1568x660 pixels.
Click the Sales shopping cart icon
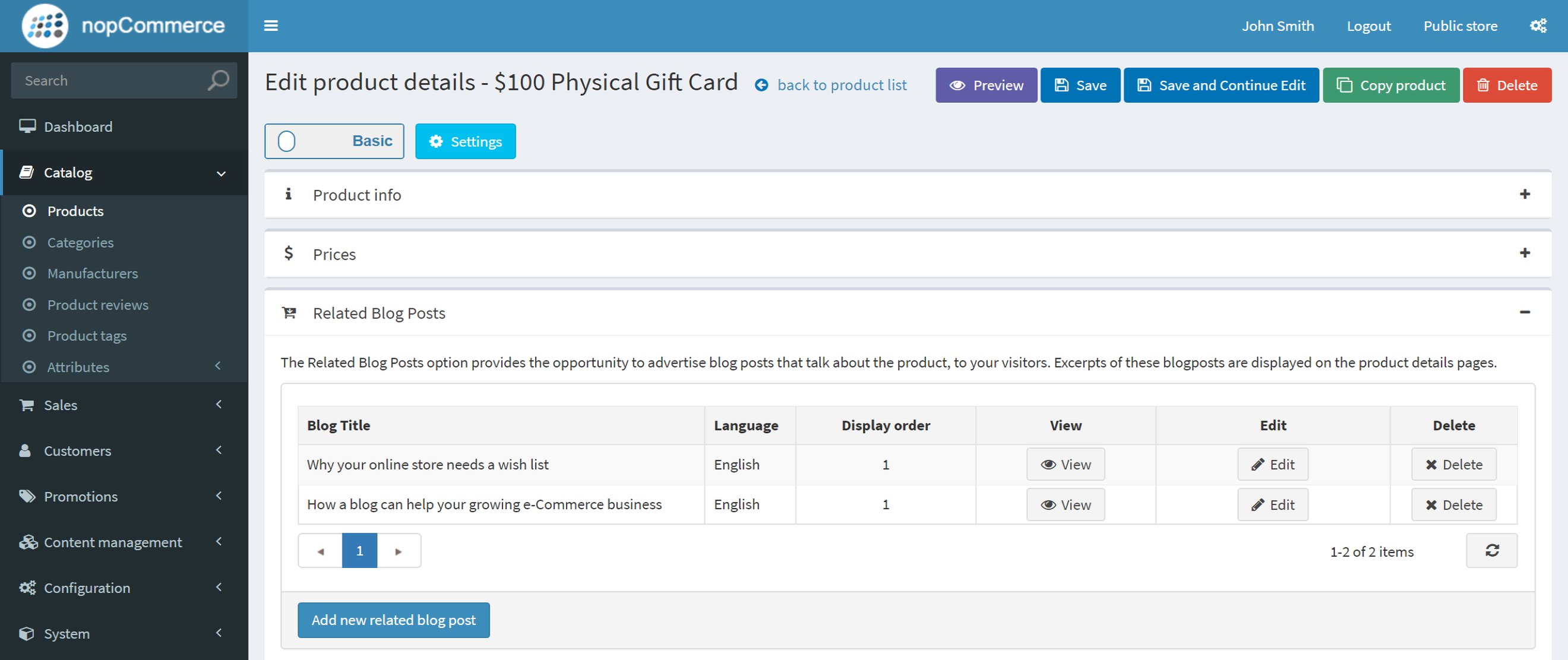tap(26, 405)
